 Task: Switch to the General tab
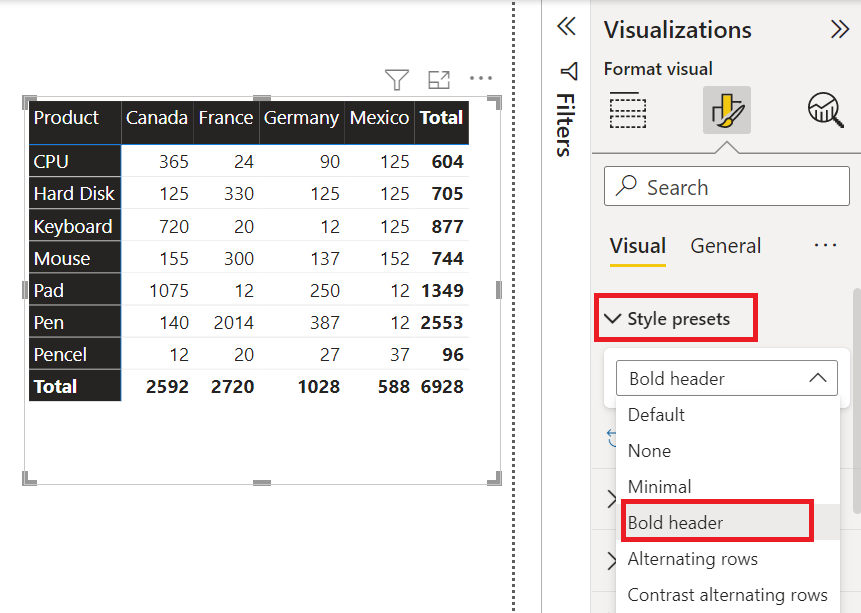coord(725,246)
